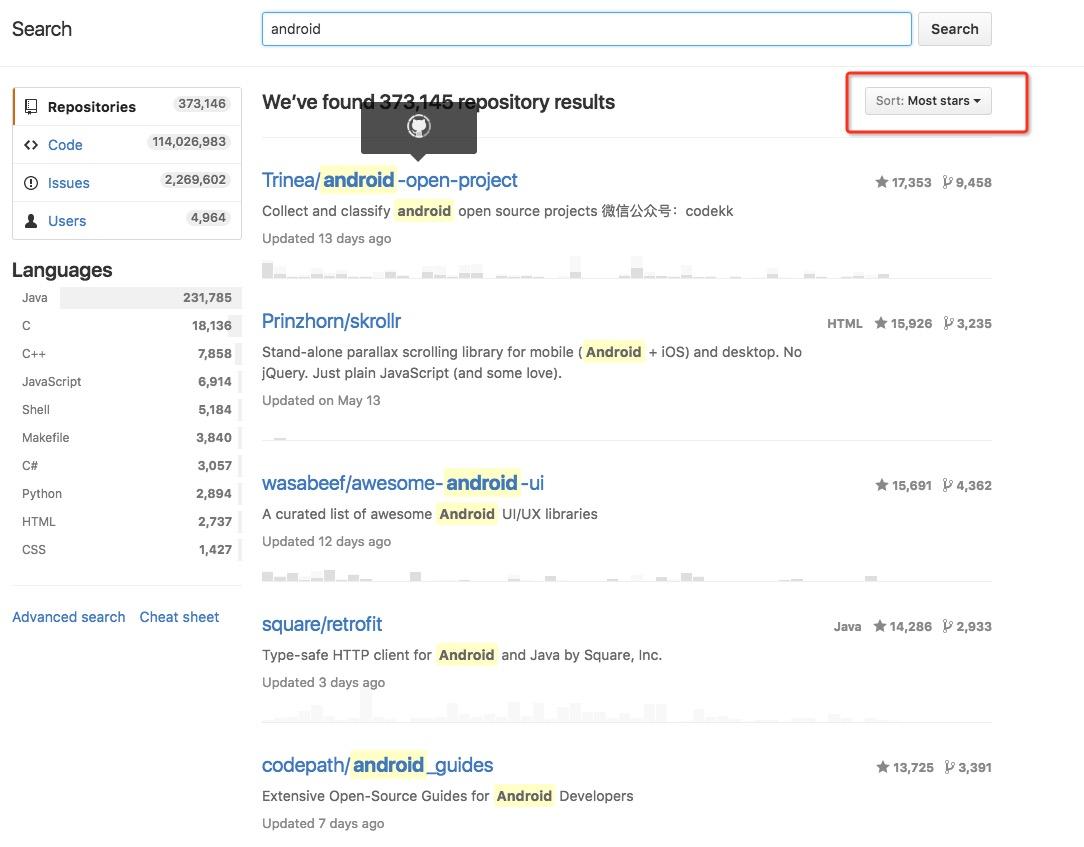Click the 15,926 stars count
Viewport: 1084px width, 847px height.
click(911, 324)
